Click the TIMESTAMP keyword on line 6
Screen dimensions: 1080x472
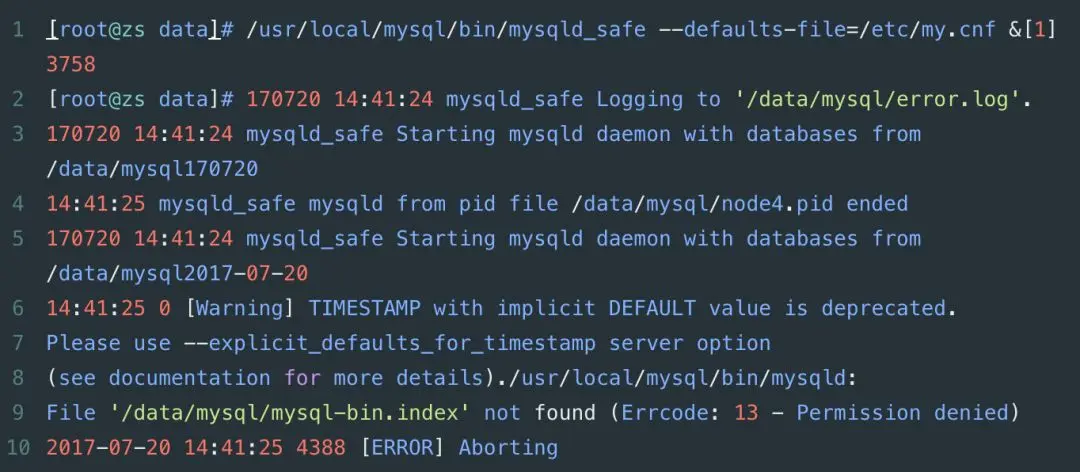364,308
